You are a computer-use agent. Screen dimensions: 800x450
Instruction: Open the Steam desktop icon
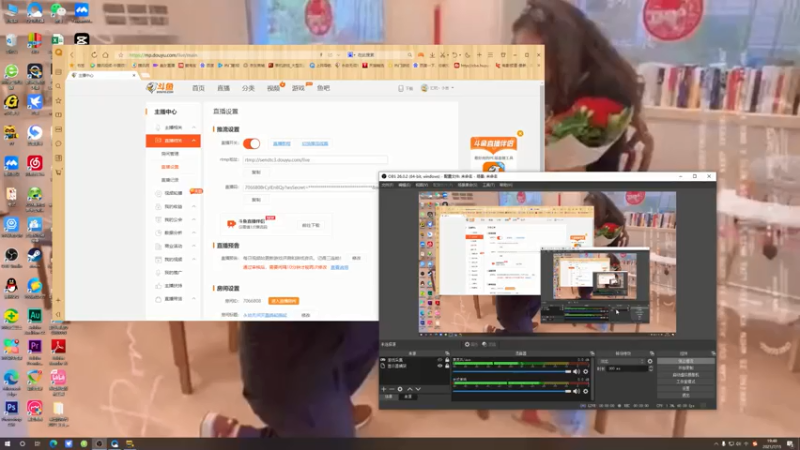(35, 255)
